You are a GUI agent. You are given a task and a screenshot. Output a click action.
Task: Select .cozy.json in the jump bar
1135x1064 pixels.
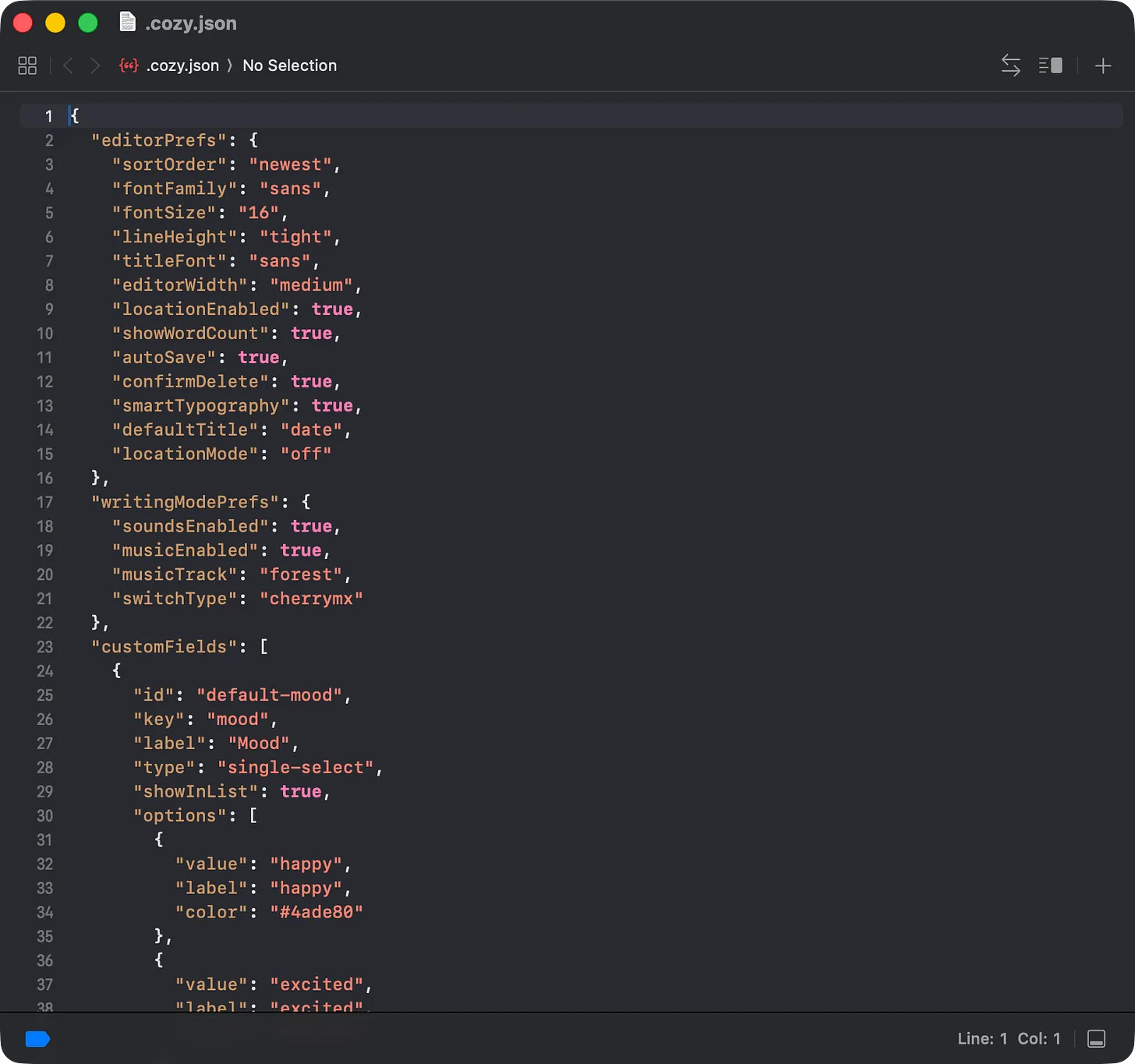[x=182, y=65]
